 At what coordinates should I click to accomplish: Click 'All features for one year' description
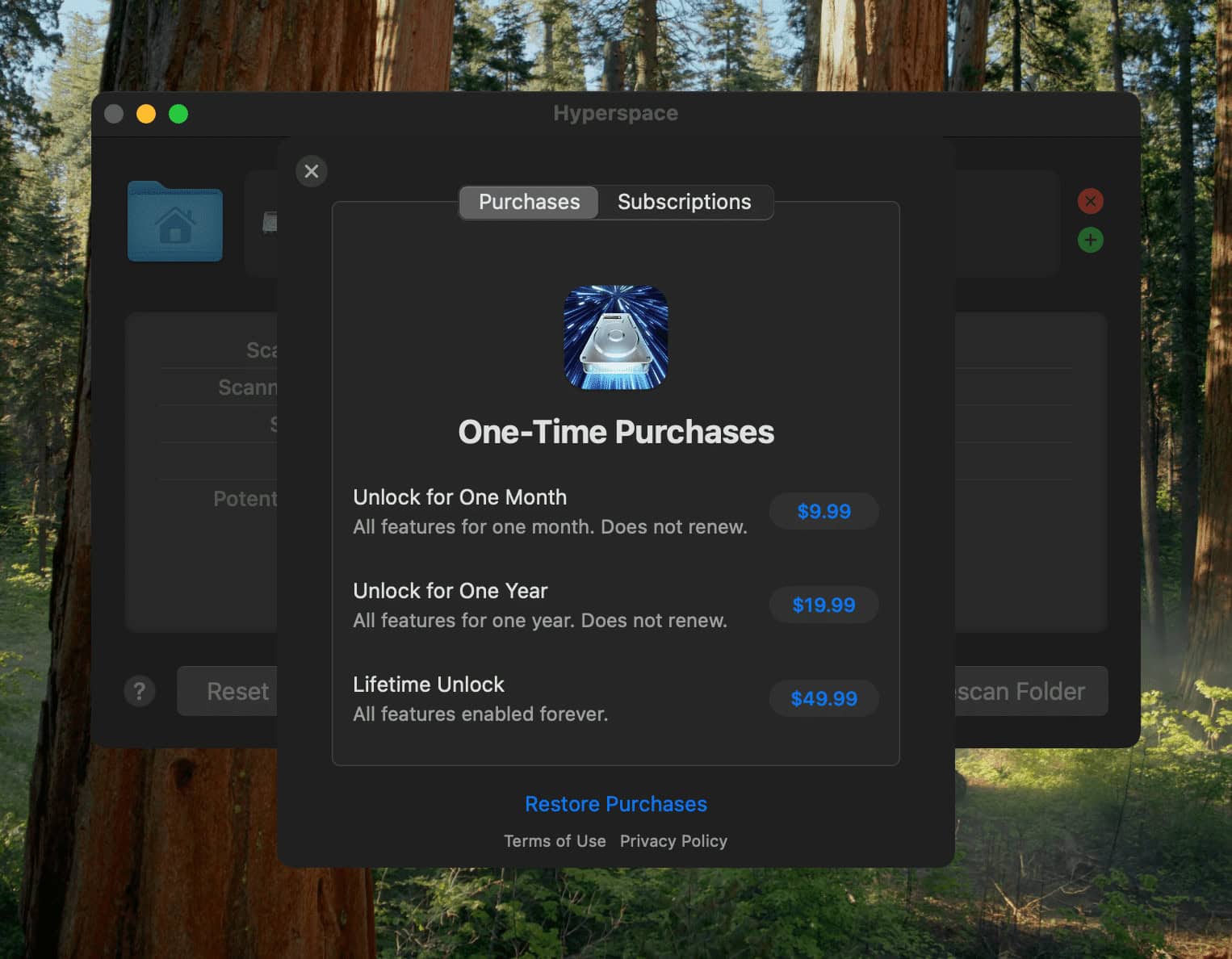[540, 621]
